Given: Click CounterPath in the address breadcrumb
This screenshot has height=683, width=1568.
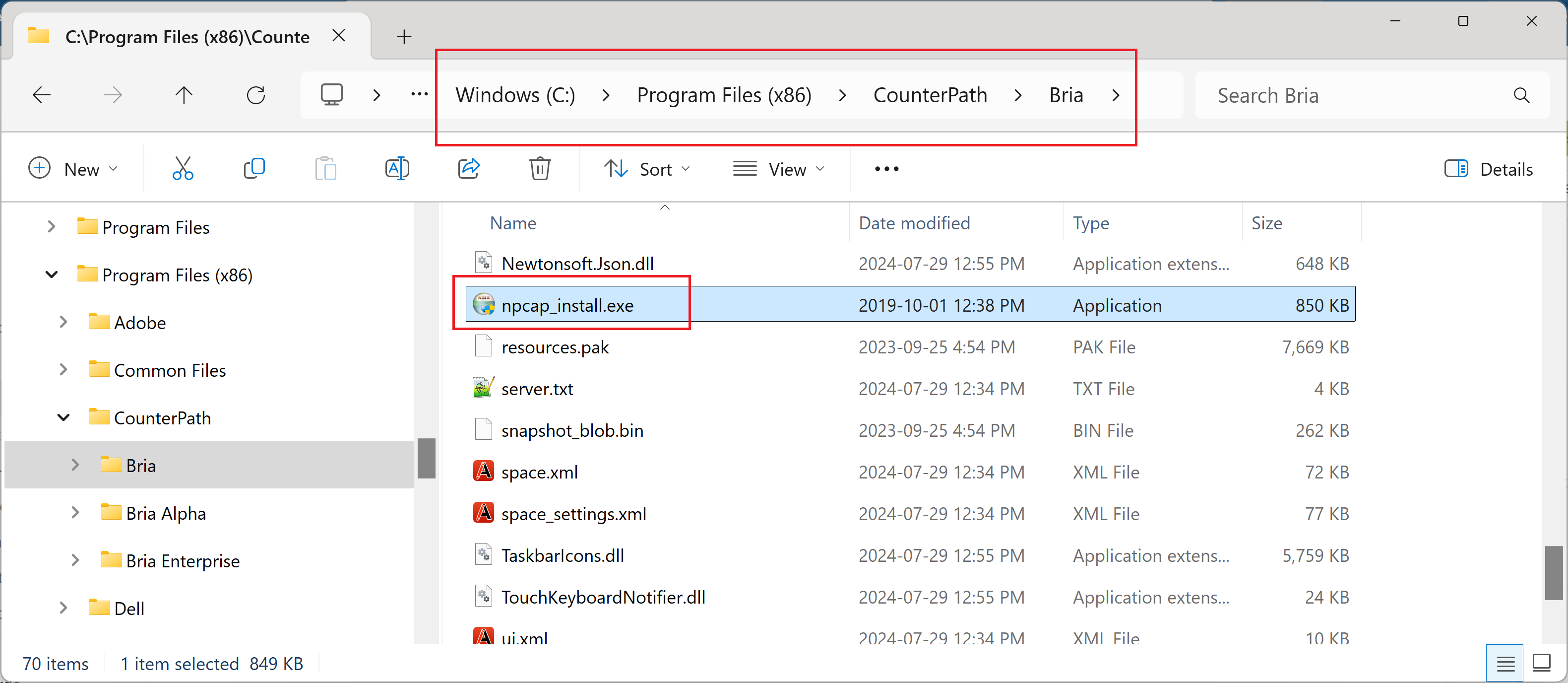Looking at the screenshot, I should 930,95.
